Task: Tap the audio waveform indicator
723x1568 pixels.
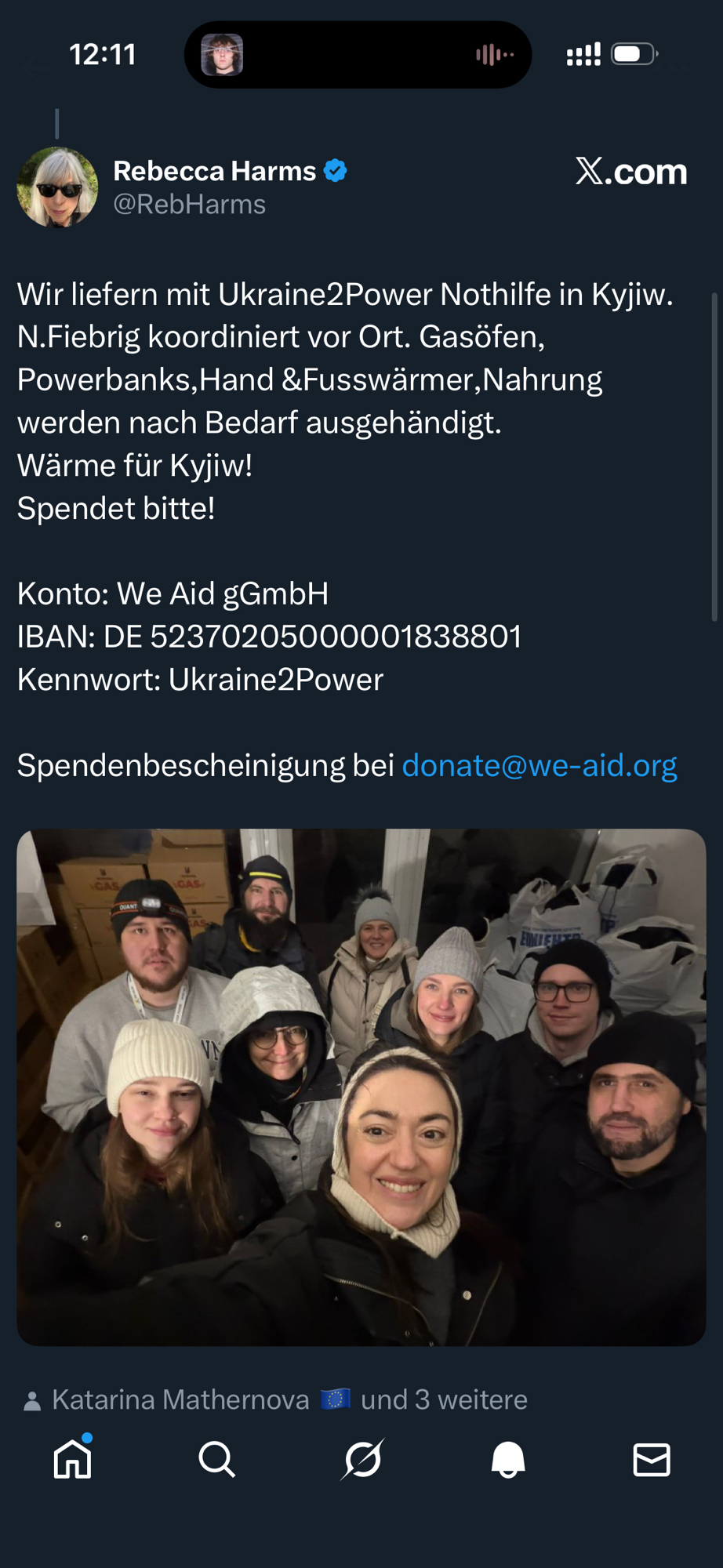Action: coord(495,54)
